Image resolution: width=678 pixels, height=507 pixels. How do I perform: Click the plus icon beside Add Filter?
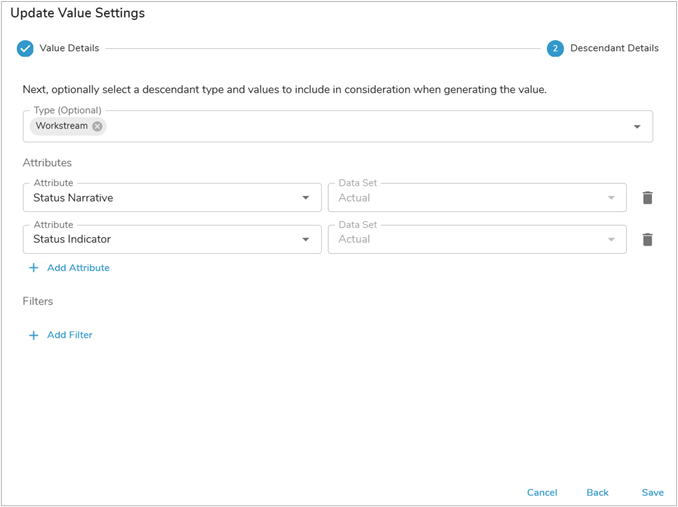tap(33, 335)
